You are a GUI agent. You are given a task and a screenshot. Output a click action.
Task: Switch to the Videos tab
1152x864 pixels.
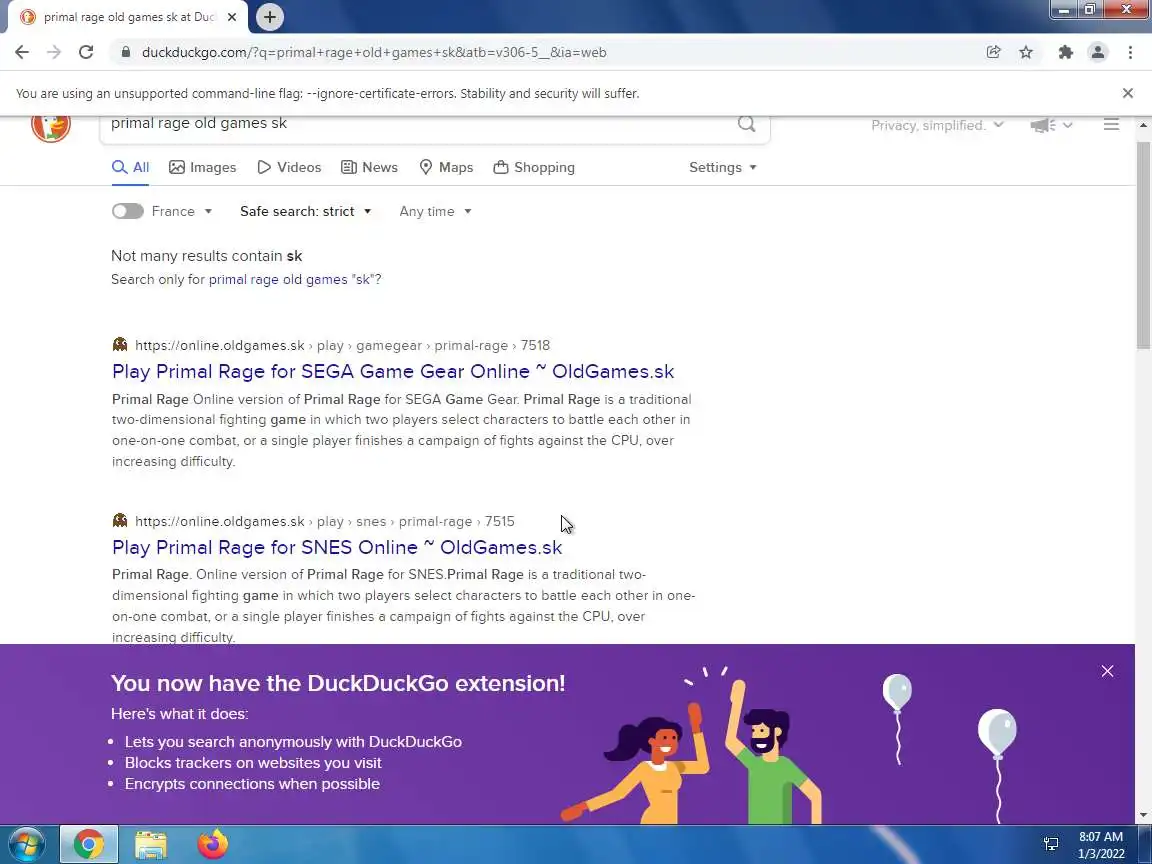289,168
